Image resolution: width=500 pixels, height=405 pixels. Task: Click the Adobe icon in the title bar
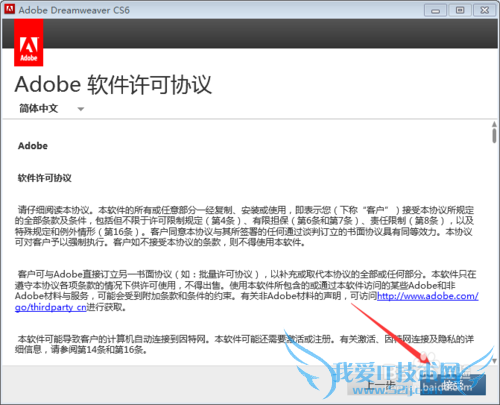pos(9,9)
